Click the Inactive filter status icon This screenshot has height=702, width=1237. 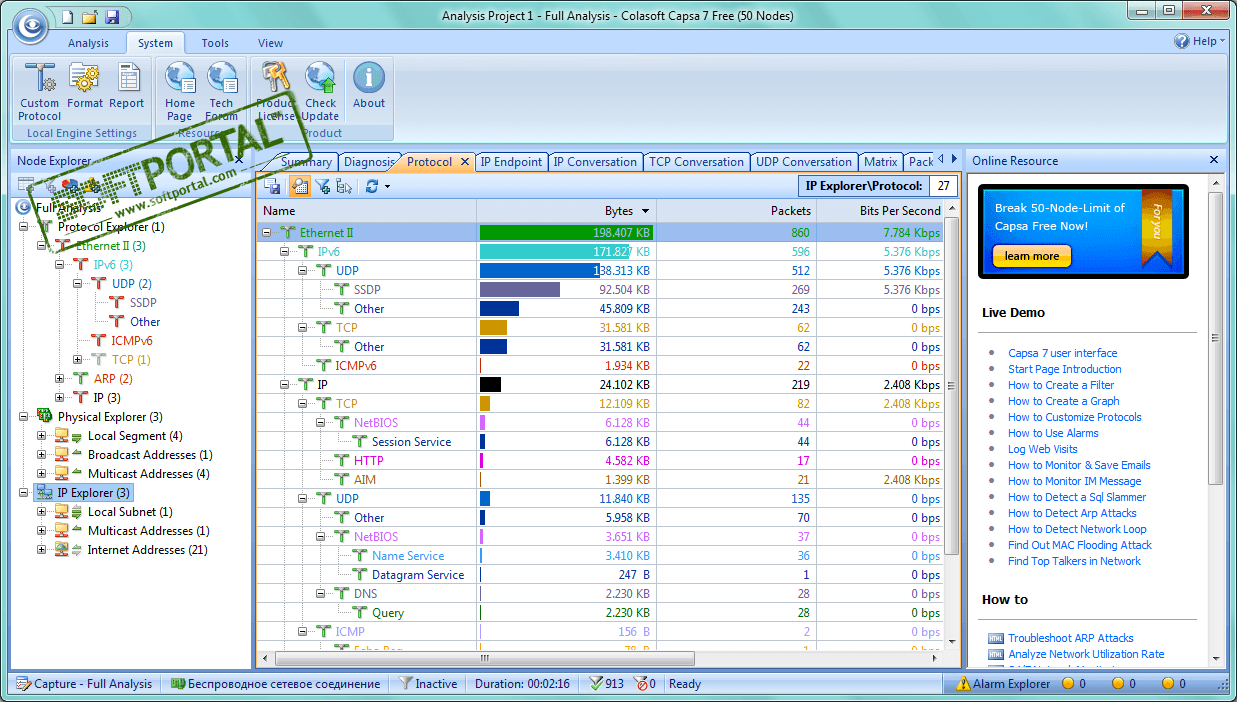(x=406, y=684)
